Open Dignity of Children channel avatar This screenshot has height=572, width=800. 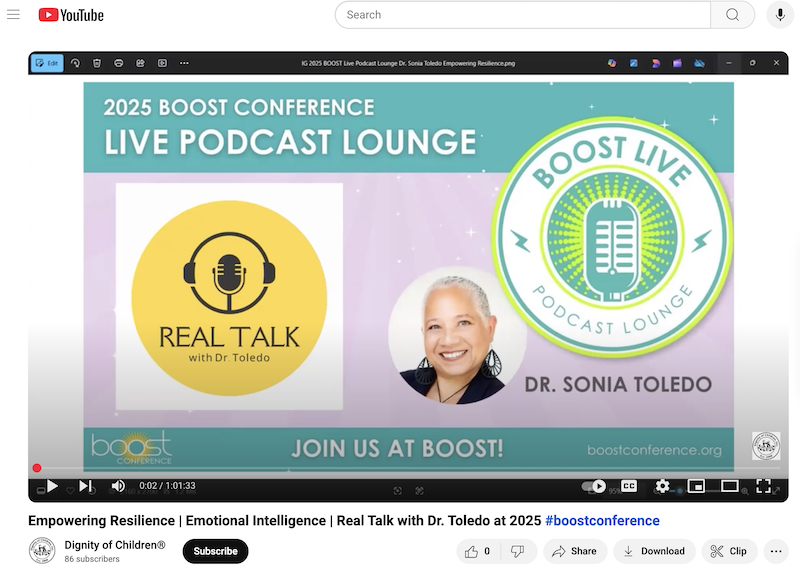pos(42,551)
